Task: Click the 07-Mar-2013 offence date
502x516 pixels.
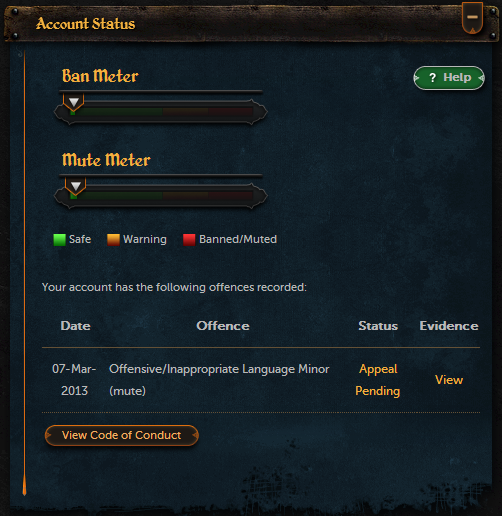Action: tap(74, 380)
